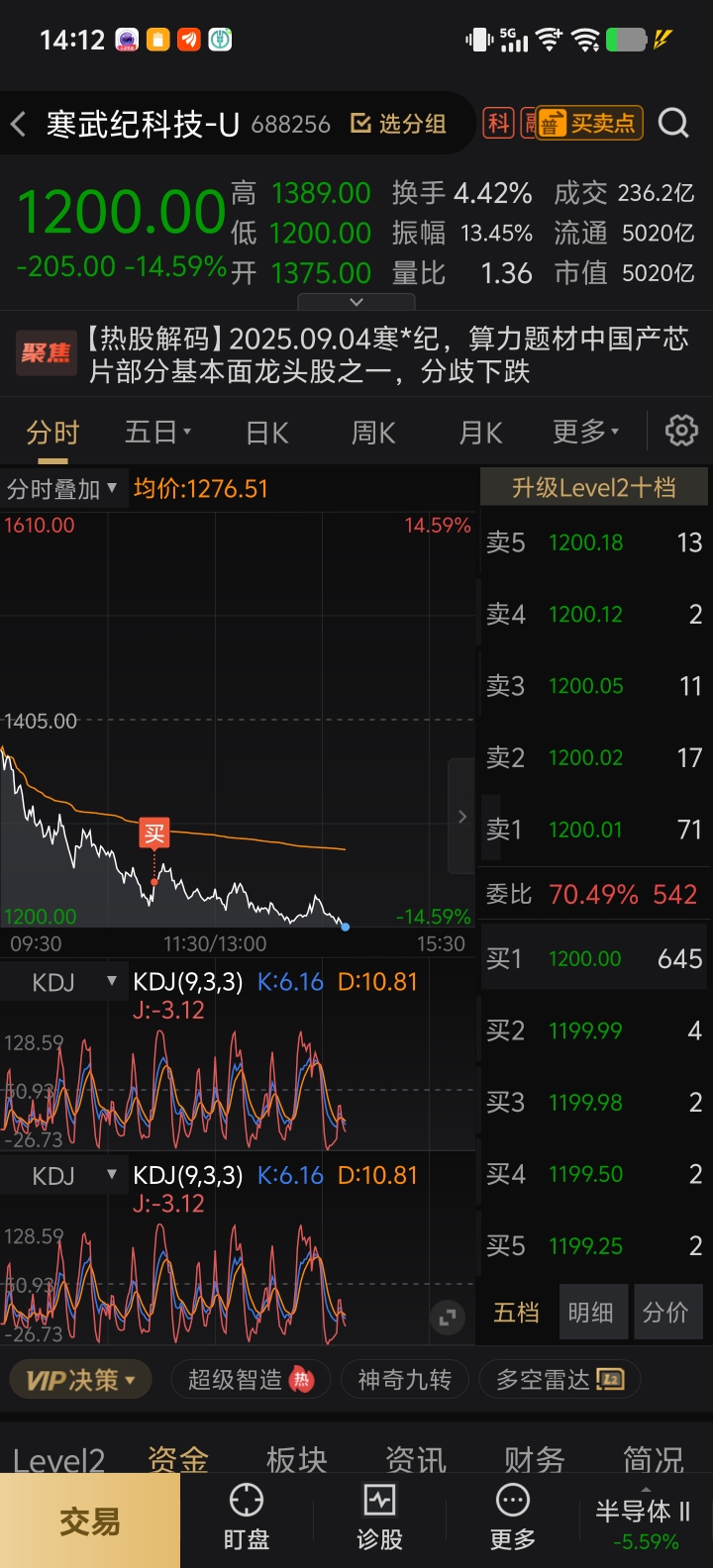
Task: Open the 资金 capital flow tab
Action: coord(178,1460)
